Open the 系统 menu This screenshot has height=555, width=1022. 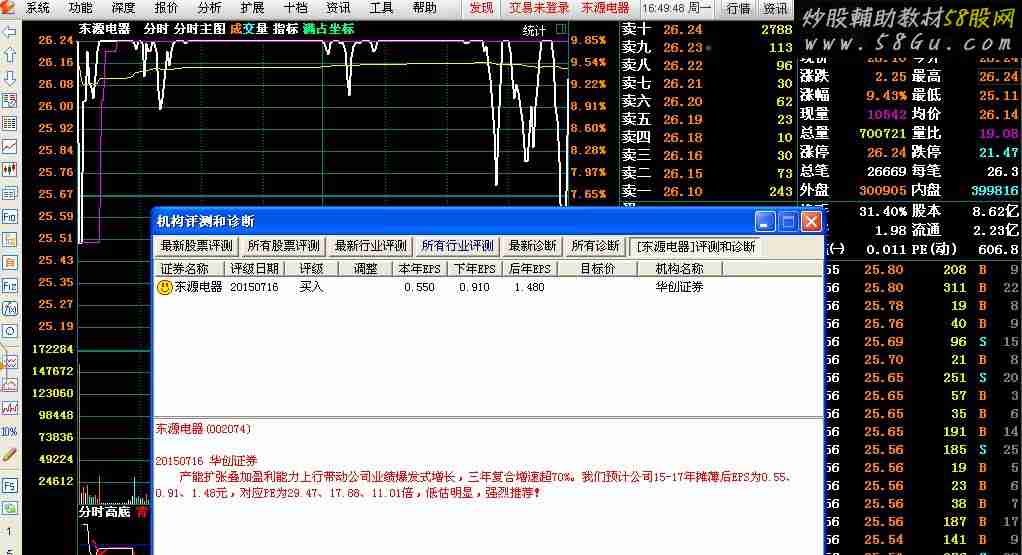(x=38, y=8)
